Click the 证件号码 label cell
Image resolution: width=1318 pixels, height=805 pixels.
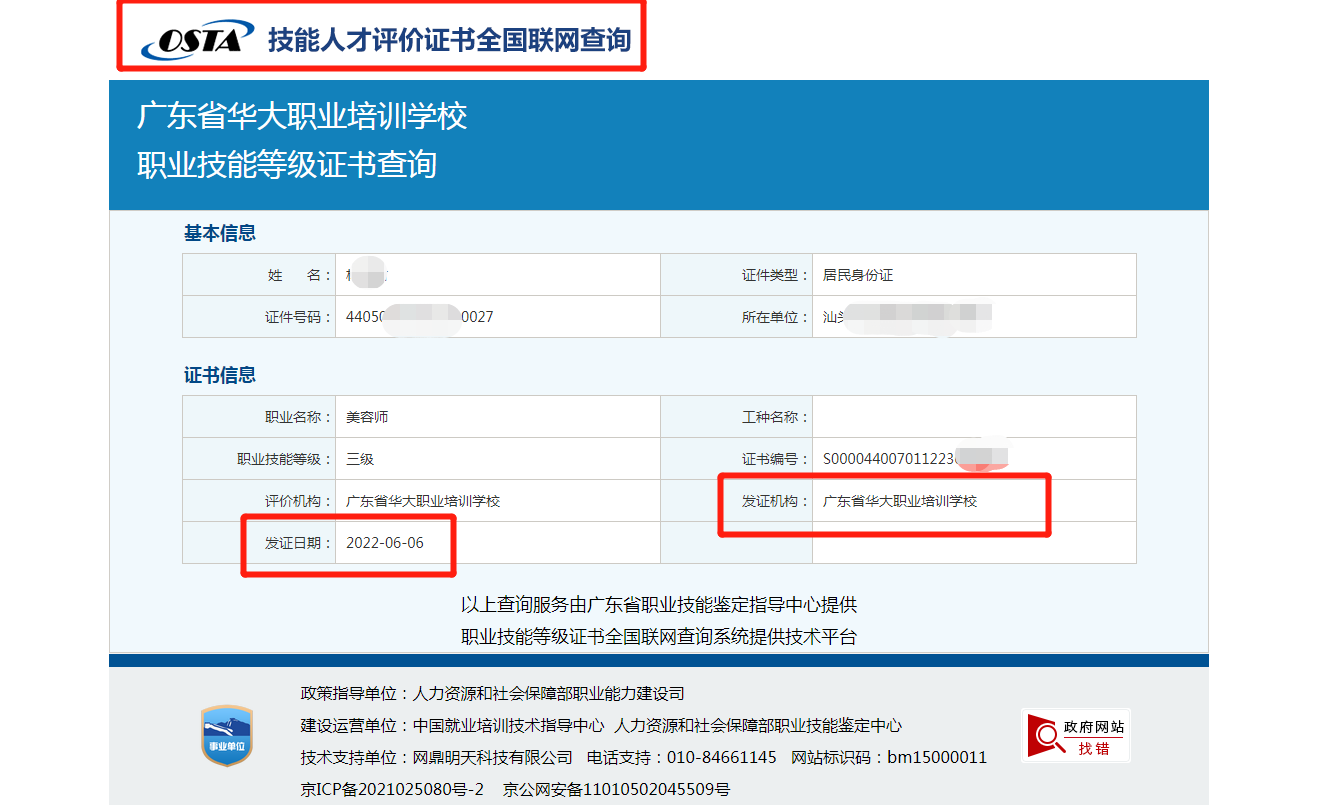[x=259, y=317]
